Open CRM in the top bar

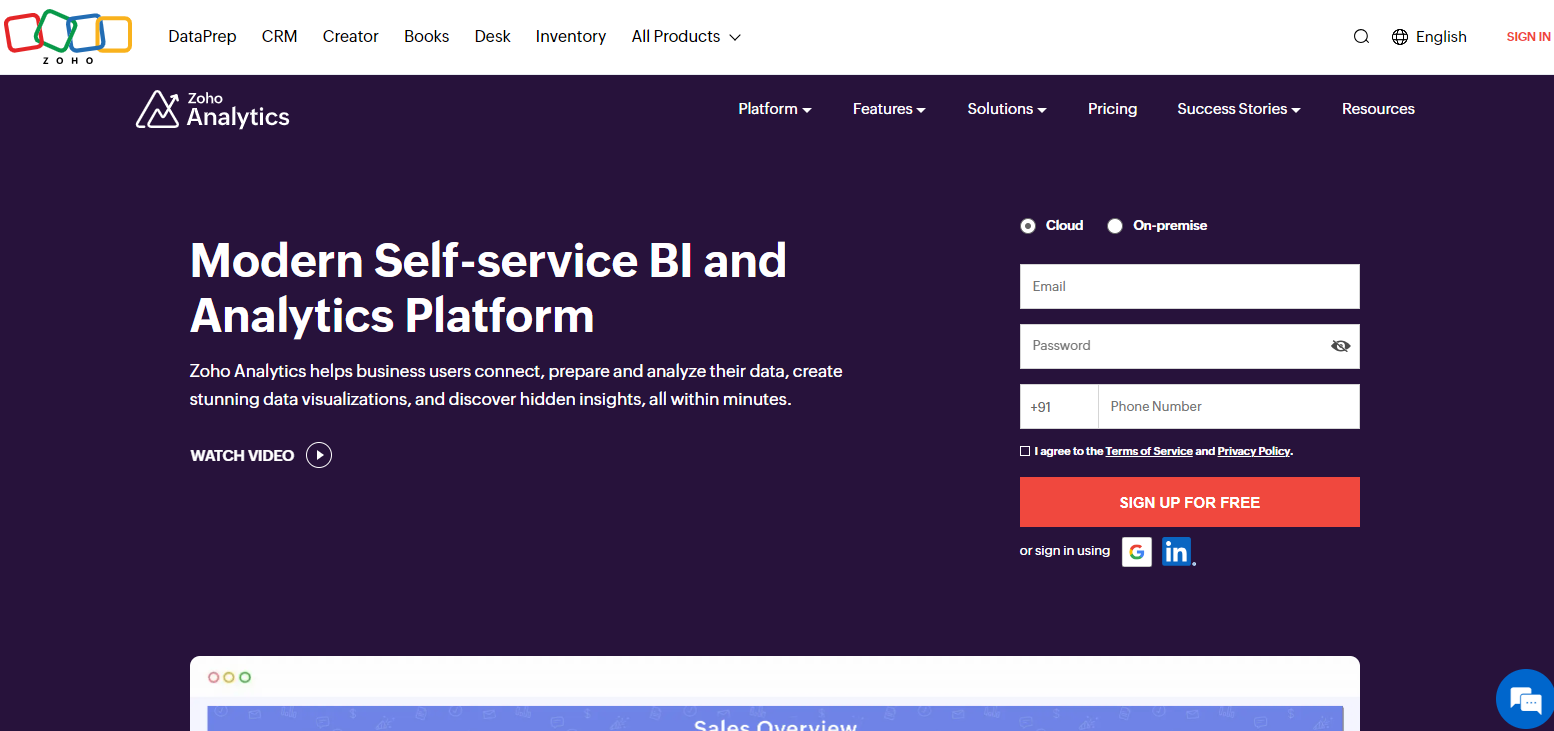[x=280, y=37]
